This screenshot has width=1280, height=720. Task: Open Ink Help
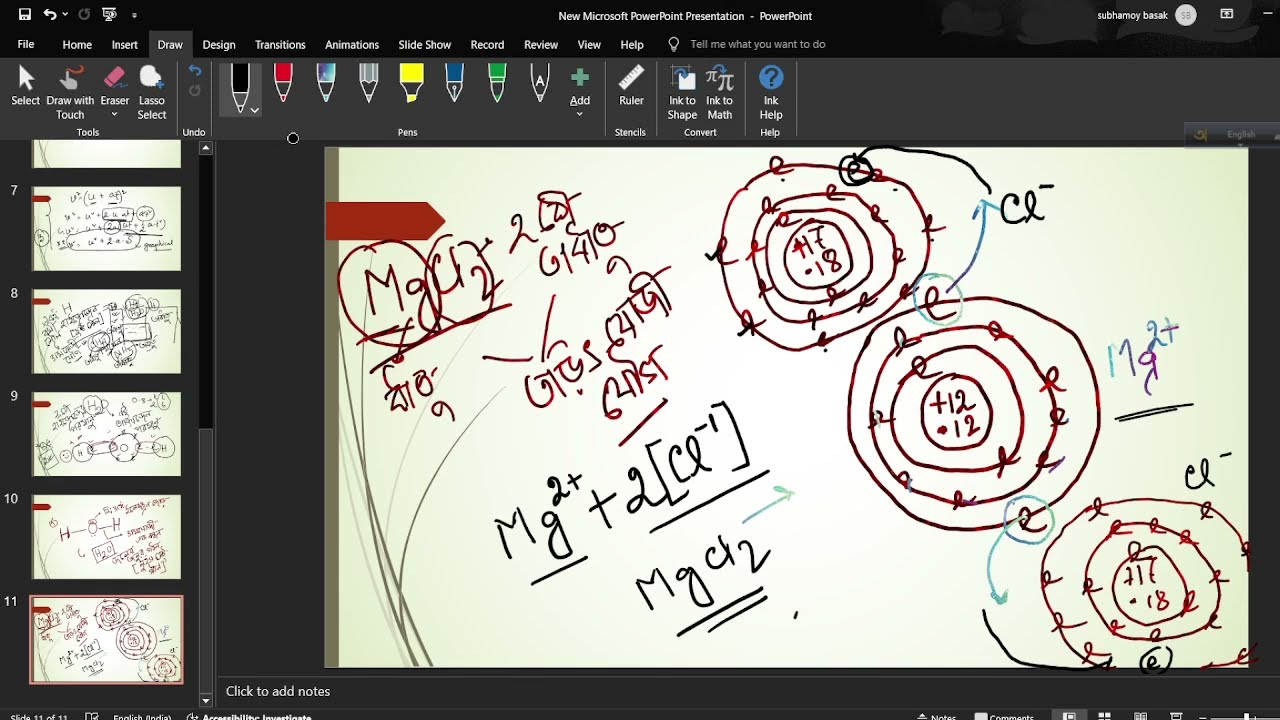771,92
